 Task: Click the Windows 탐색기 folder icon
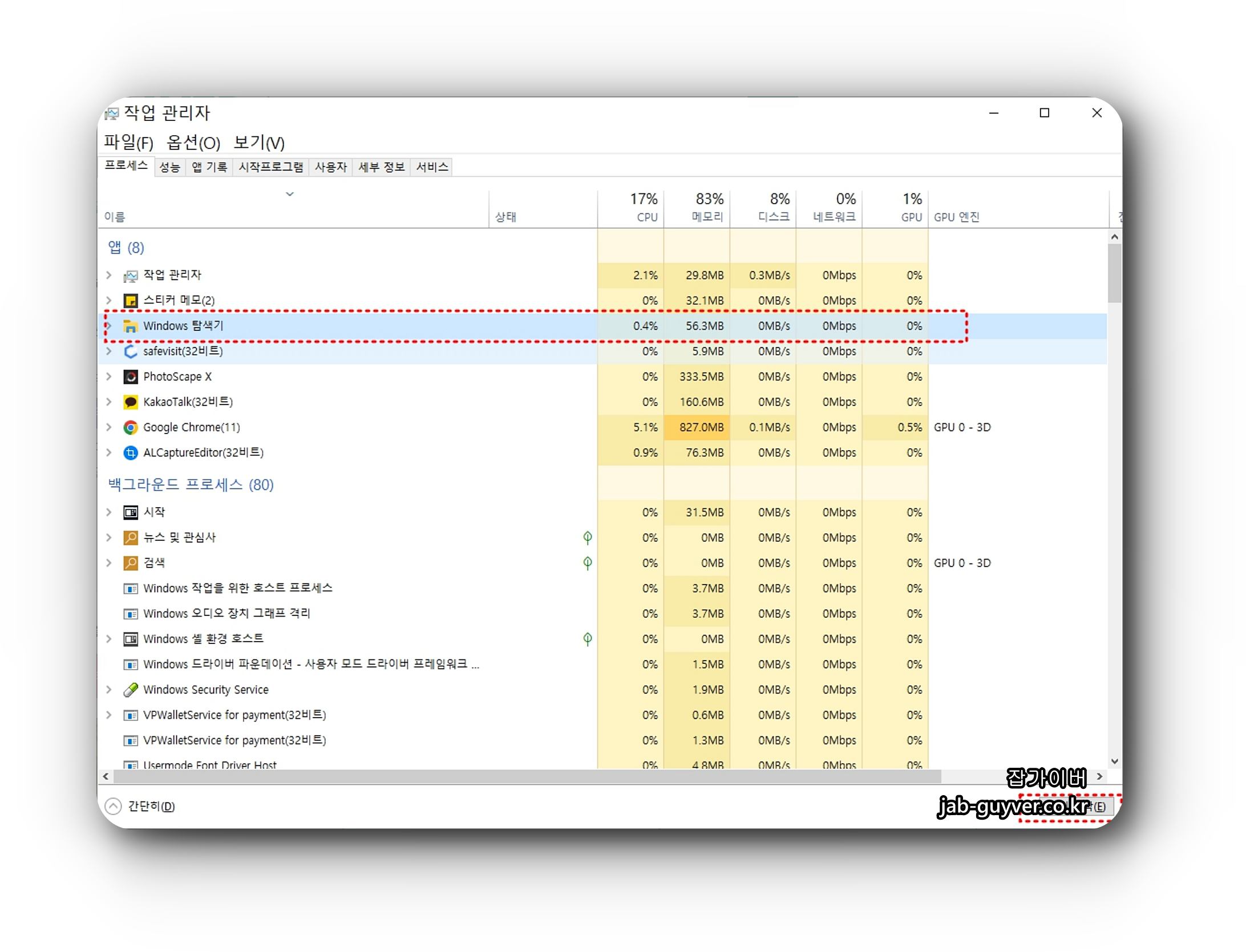pyautogui.click(x=131, y=326)
